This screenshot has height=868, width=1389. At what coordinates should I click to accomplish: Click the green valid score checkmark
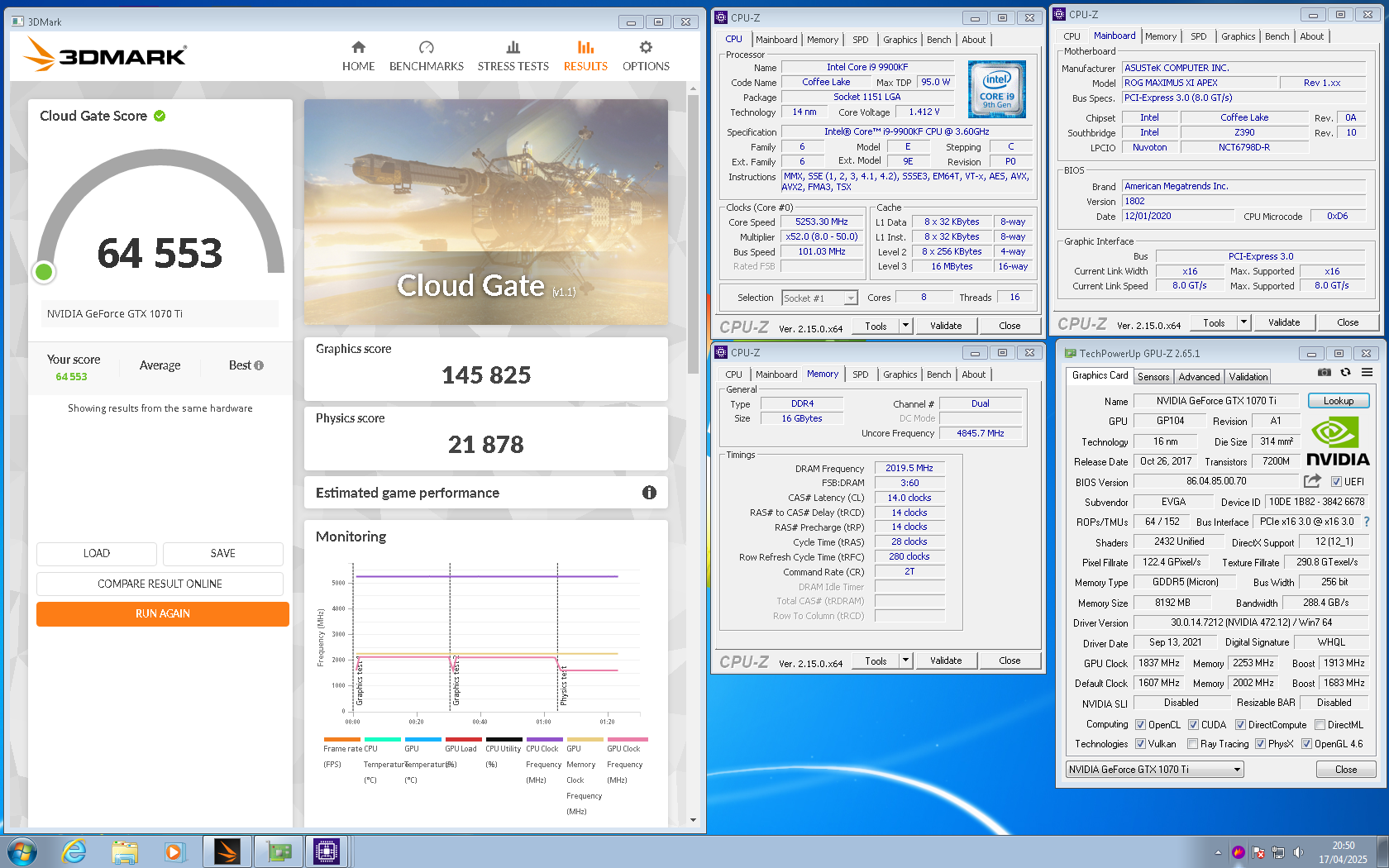(x=160, y=116)
